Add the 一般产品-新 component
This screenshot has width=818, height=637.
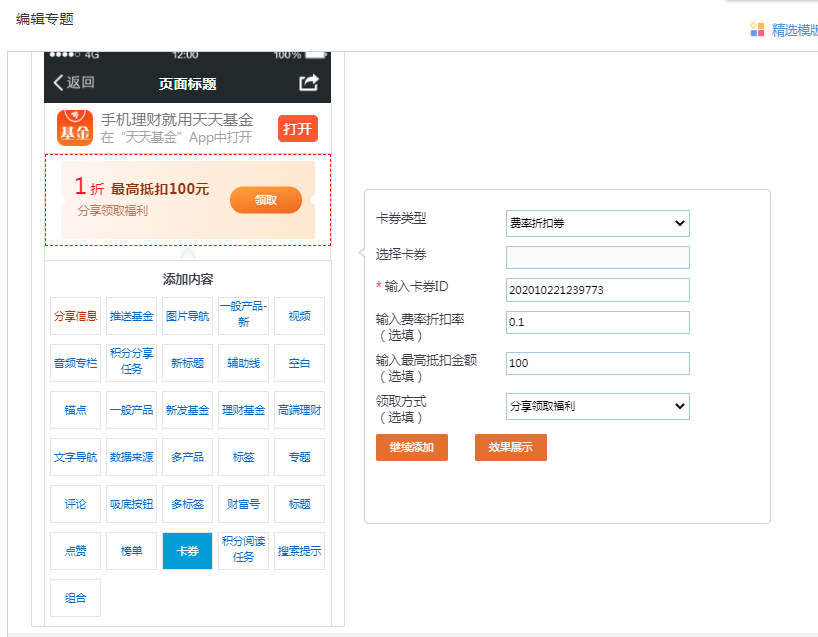click(x=244, y=316)
